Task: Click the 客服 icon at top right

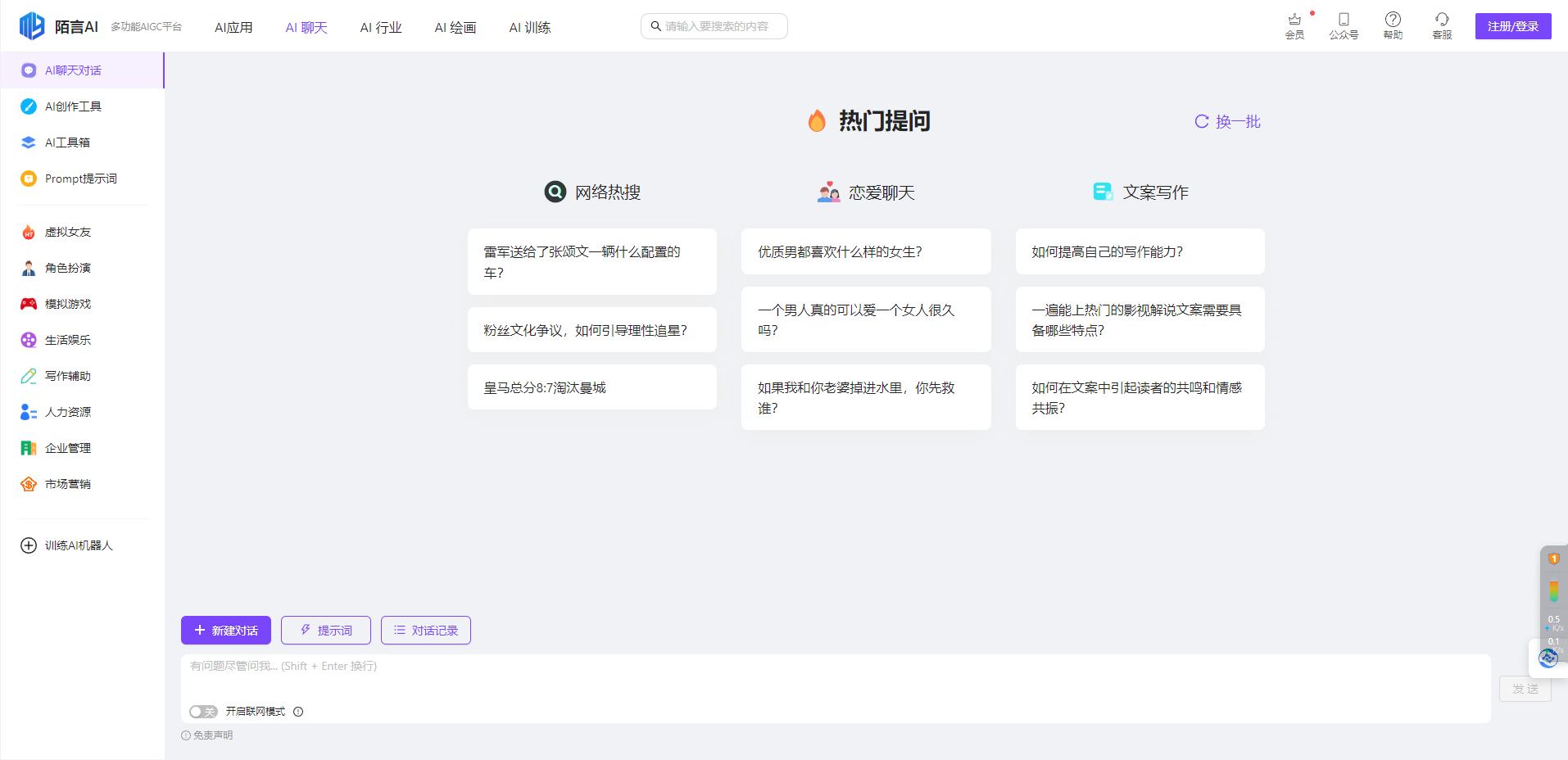Action: (1441, 25)
